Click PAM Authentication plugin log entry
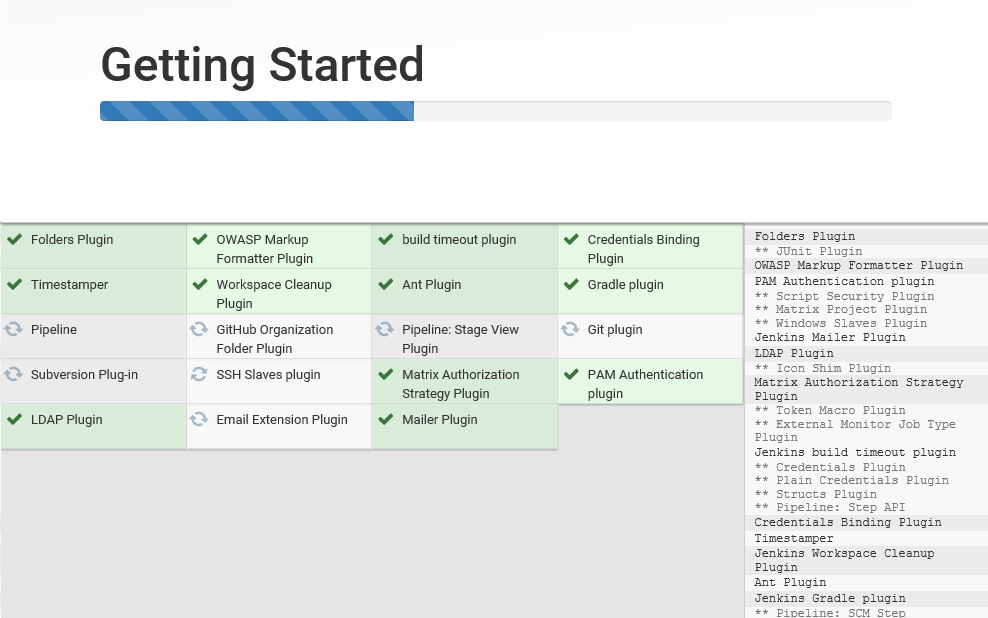988x618 pixels. tap(844, 281)
